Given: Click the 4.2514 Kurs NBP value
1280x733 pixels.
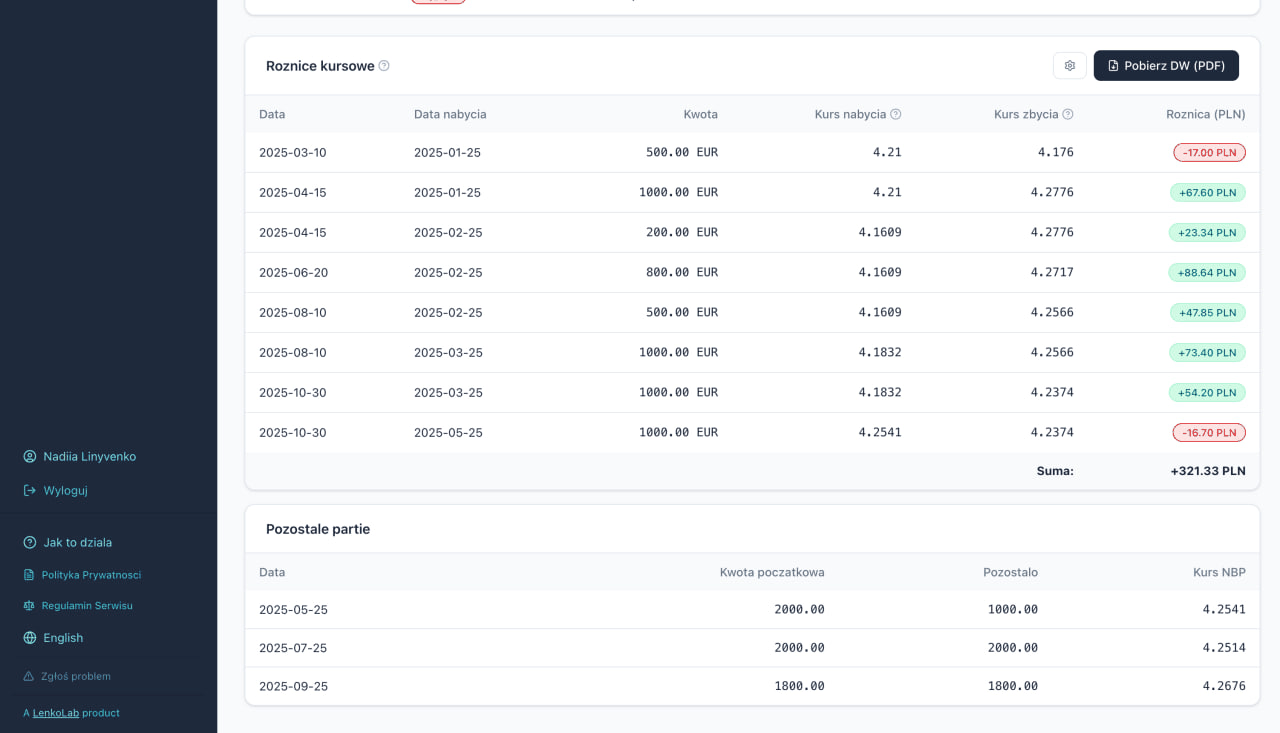Looking at the screenshot, I should click(x=1224, y=648).
